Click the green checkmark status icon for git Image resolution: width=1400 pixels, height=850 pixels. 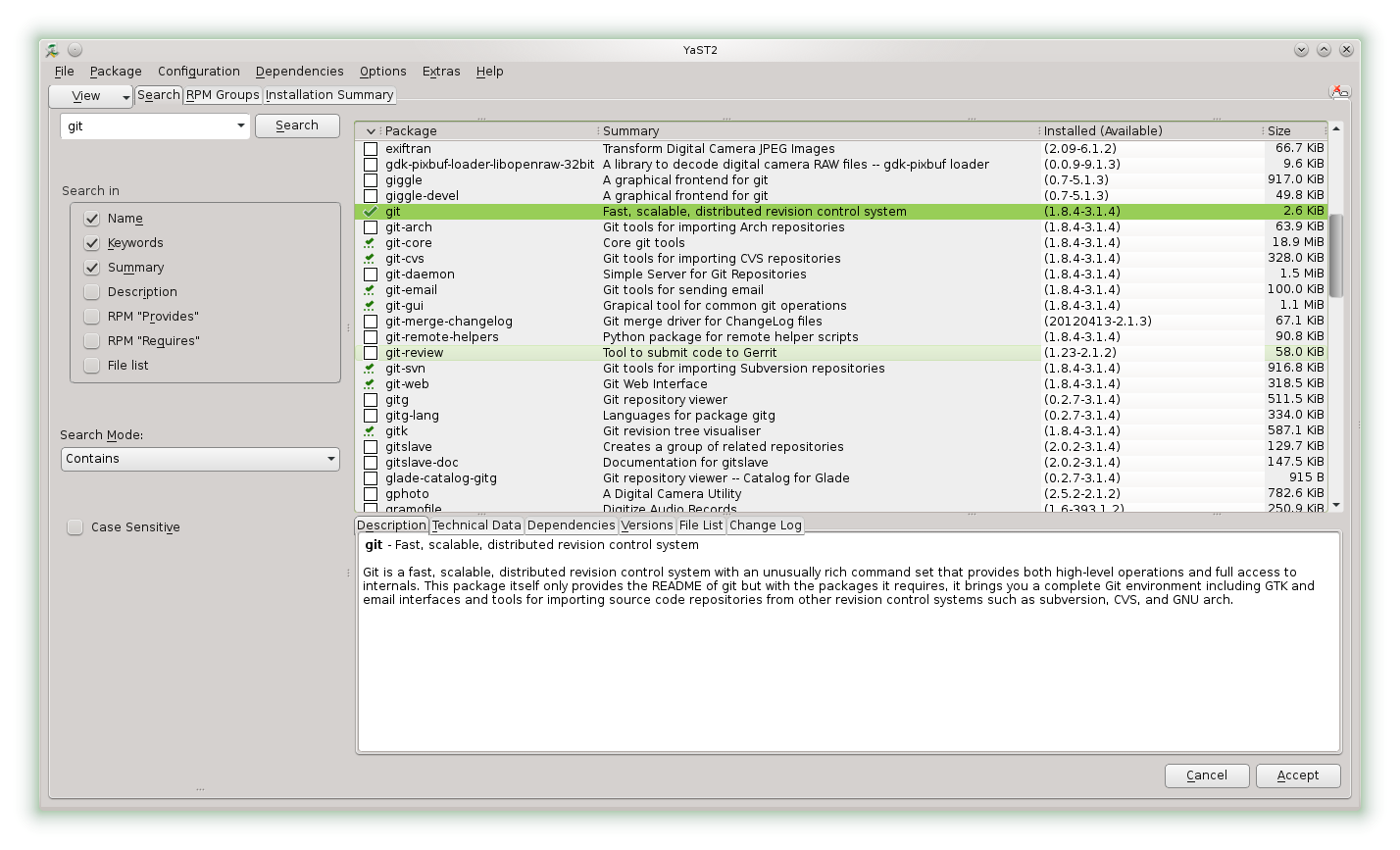[370, 212]
